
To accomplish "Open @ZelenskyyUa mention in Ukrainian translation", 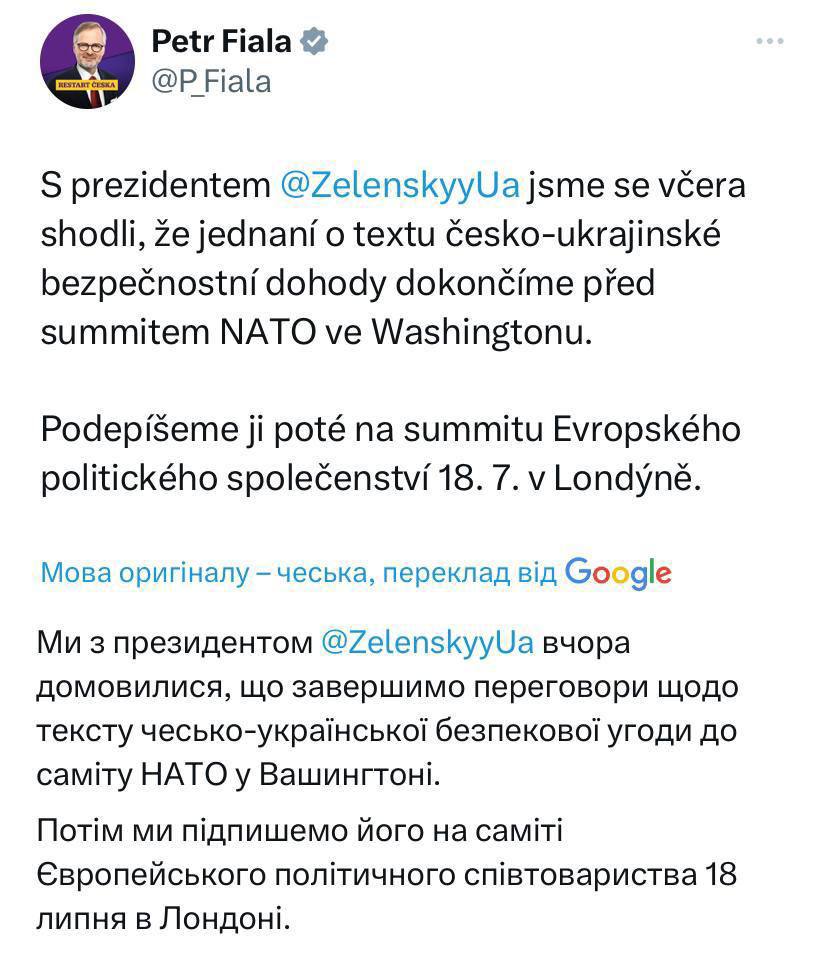I will 427,643.
